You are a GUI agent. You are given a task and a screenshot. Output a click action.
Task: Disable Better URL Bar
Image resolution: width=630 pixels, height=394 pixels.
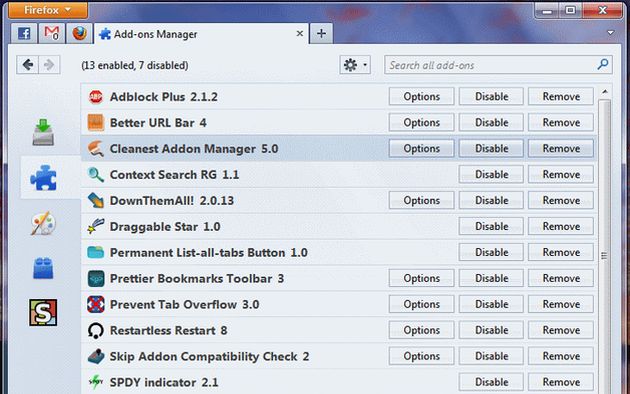tap(491, 122)
